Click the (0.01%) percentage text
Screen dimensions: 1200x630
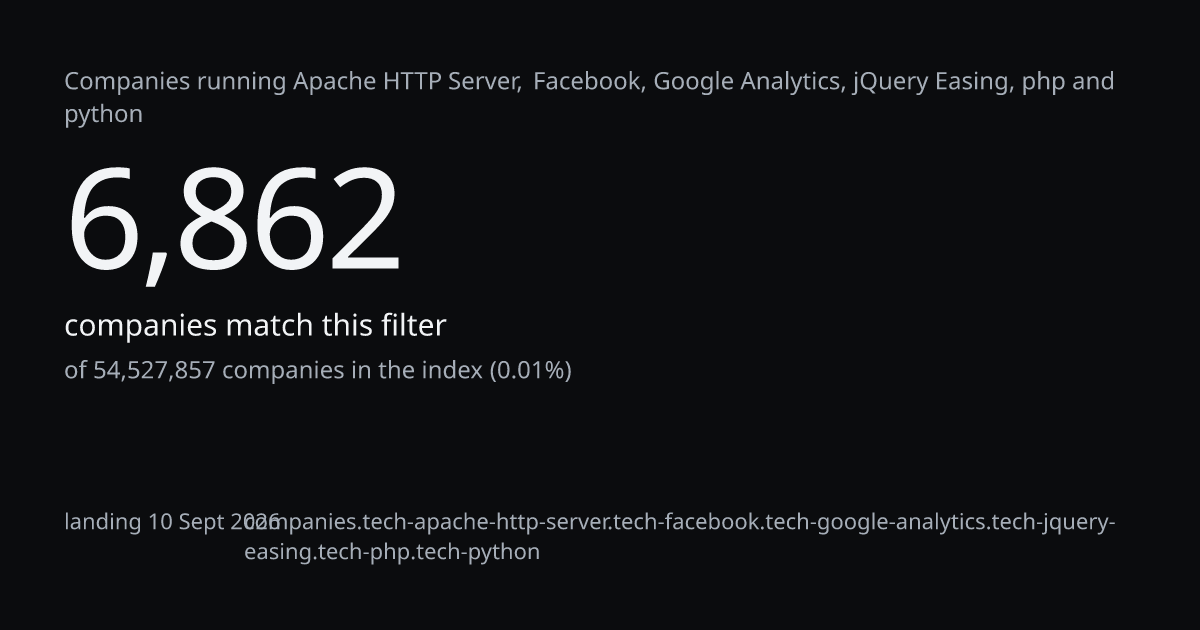pyautogui.click(x=530, y=371)
